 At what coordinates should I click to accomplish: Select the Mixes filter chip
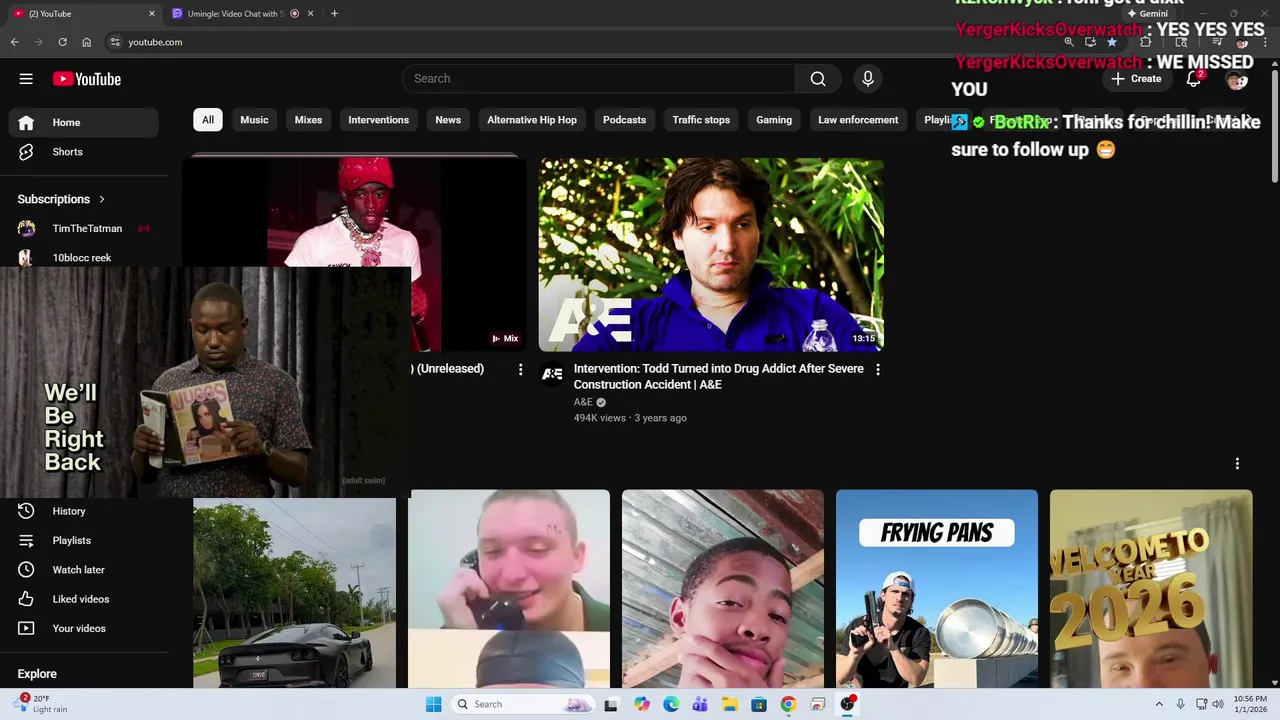308,120
